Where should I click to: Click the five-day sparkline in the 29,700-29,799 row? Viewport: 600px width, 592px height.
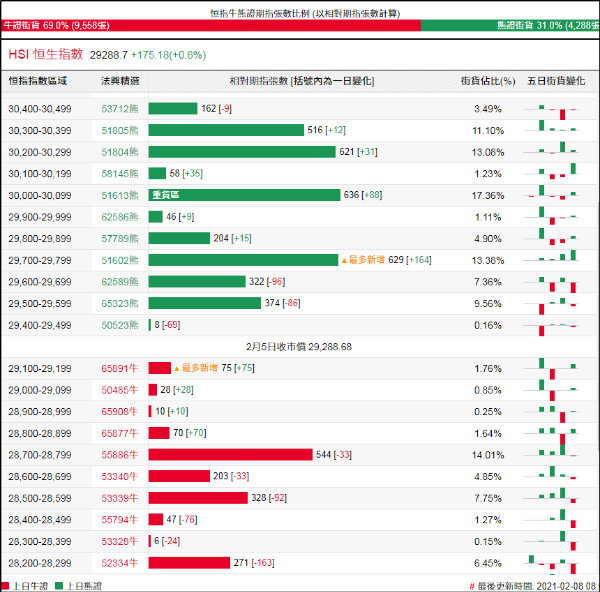552,257
